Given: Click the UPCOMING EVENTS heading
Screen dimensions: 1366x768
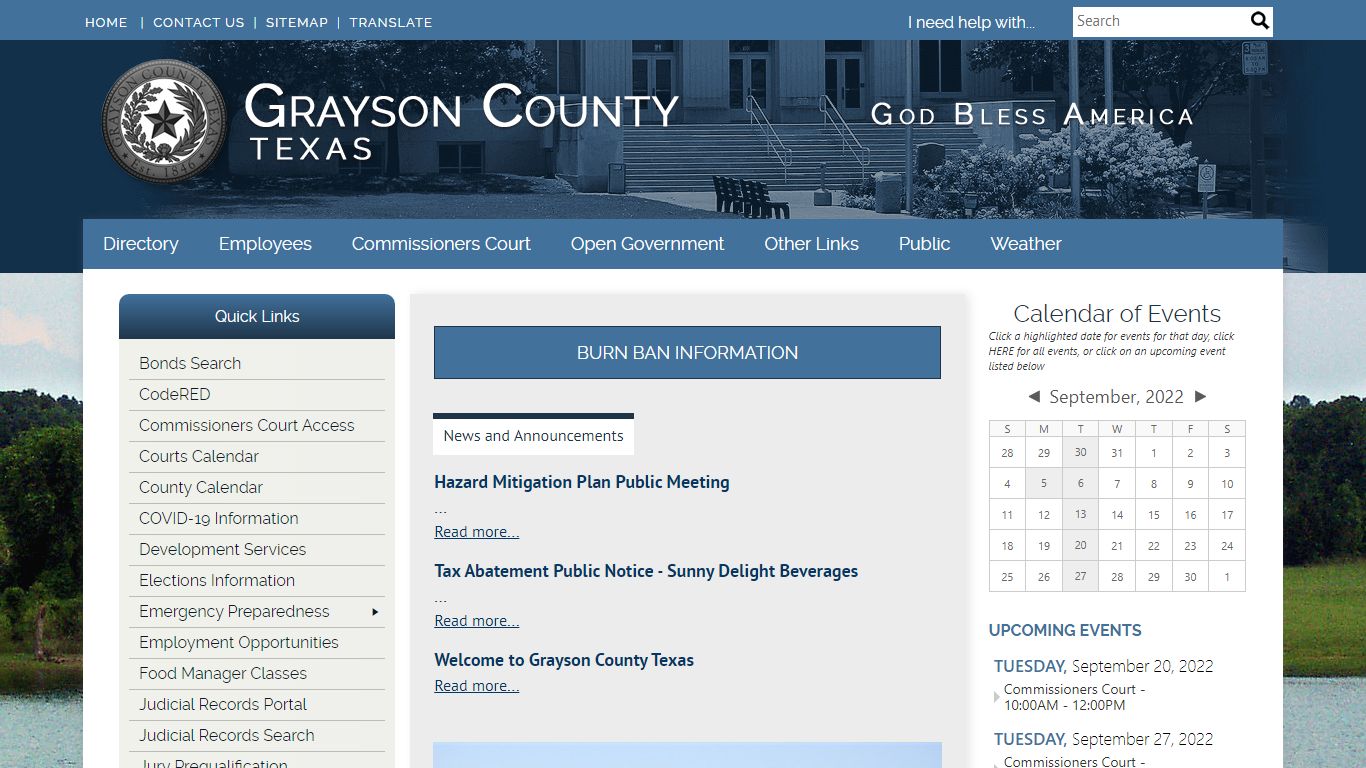Looking at the screenshot, I should point(1065,631).
